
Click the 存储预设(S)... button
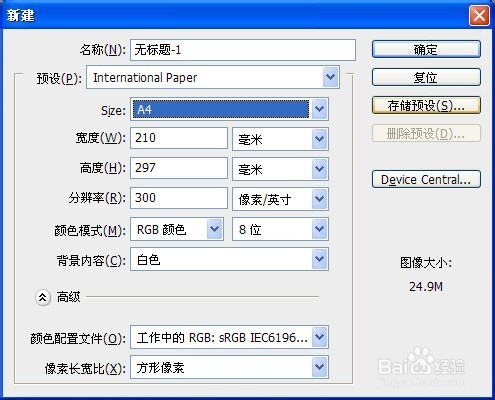[x=426, y=105]
